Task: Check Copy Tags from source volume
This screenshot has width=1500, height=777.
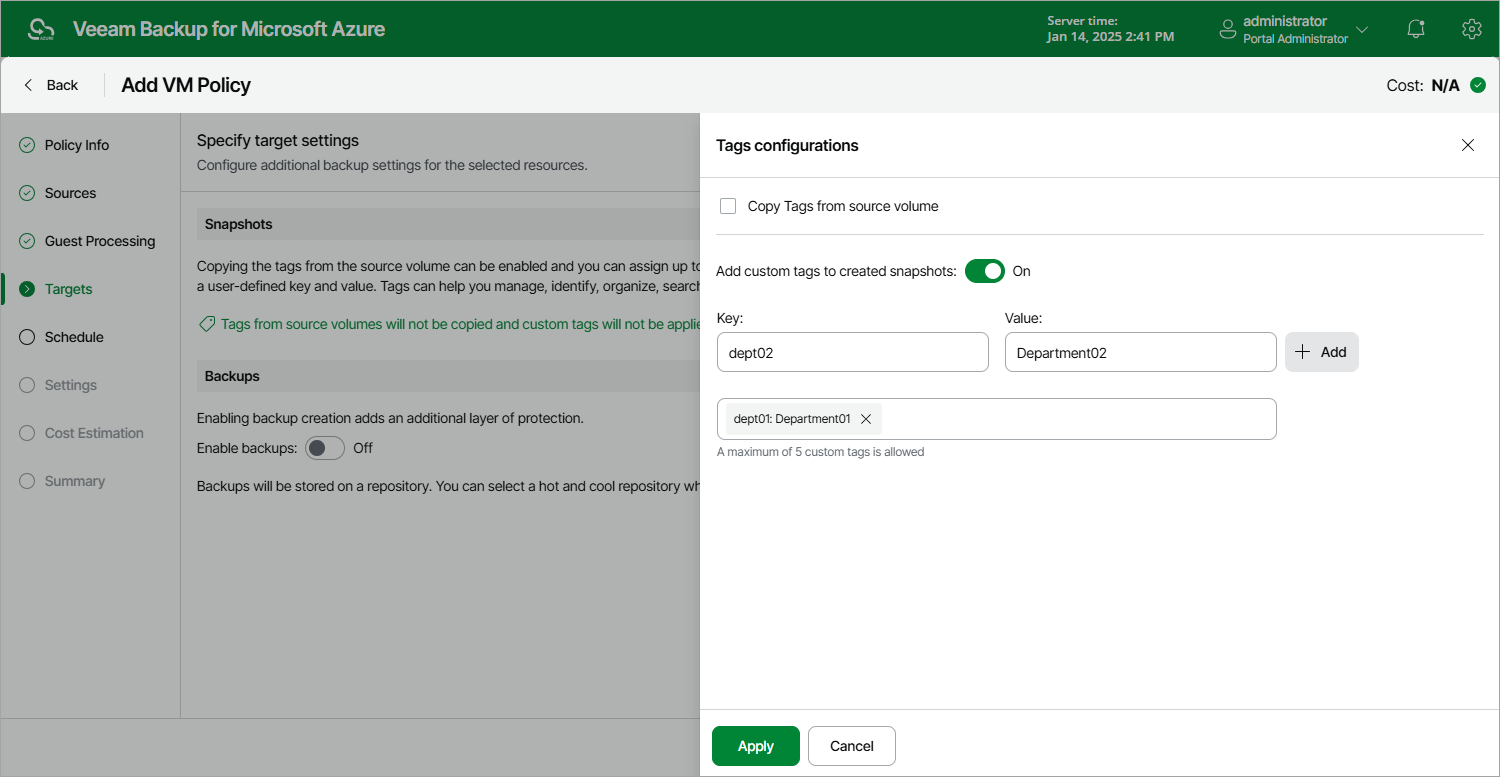Action: (x=728, y=206)
